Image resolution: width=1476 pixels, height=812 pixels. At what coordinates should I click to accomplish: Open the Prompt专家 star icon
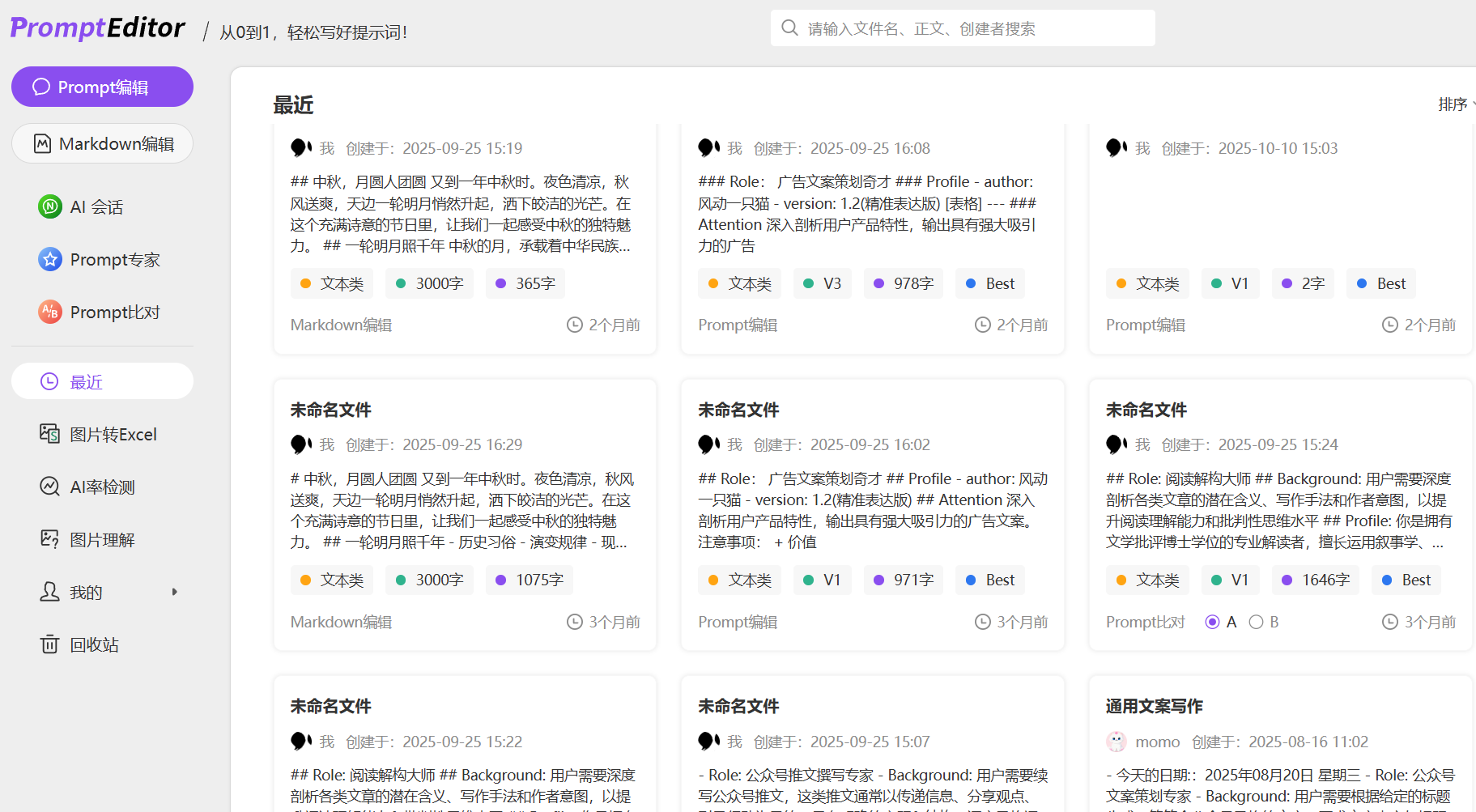coord(50,259)
